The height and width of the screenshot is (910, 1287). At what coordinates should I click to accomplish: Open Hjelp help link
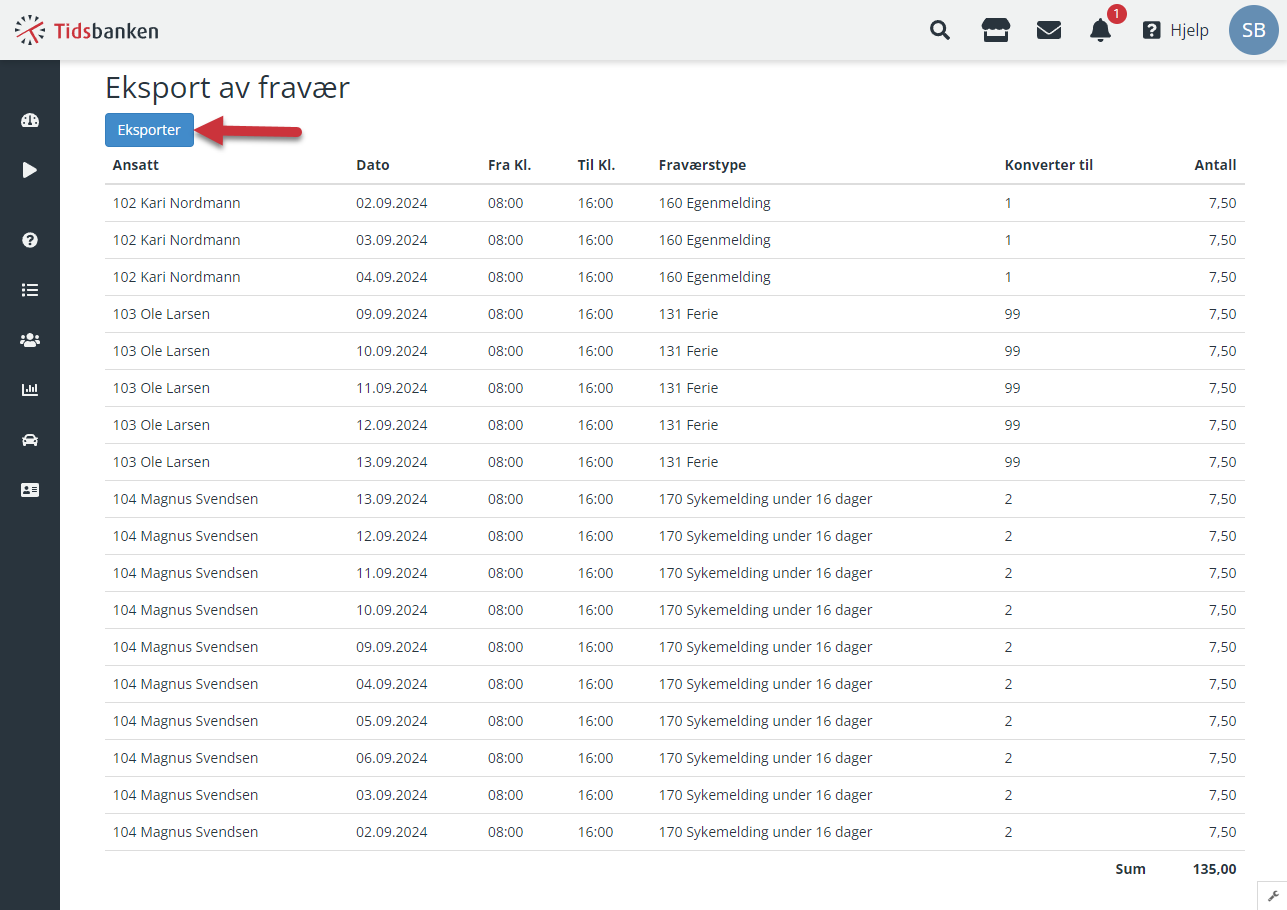coord(1176,30)
